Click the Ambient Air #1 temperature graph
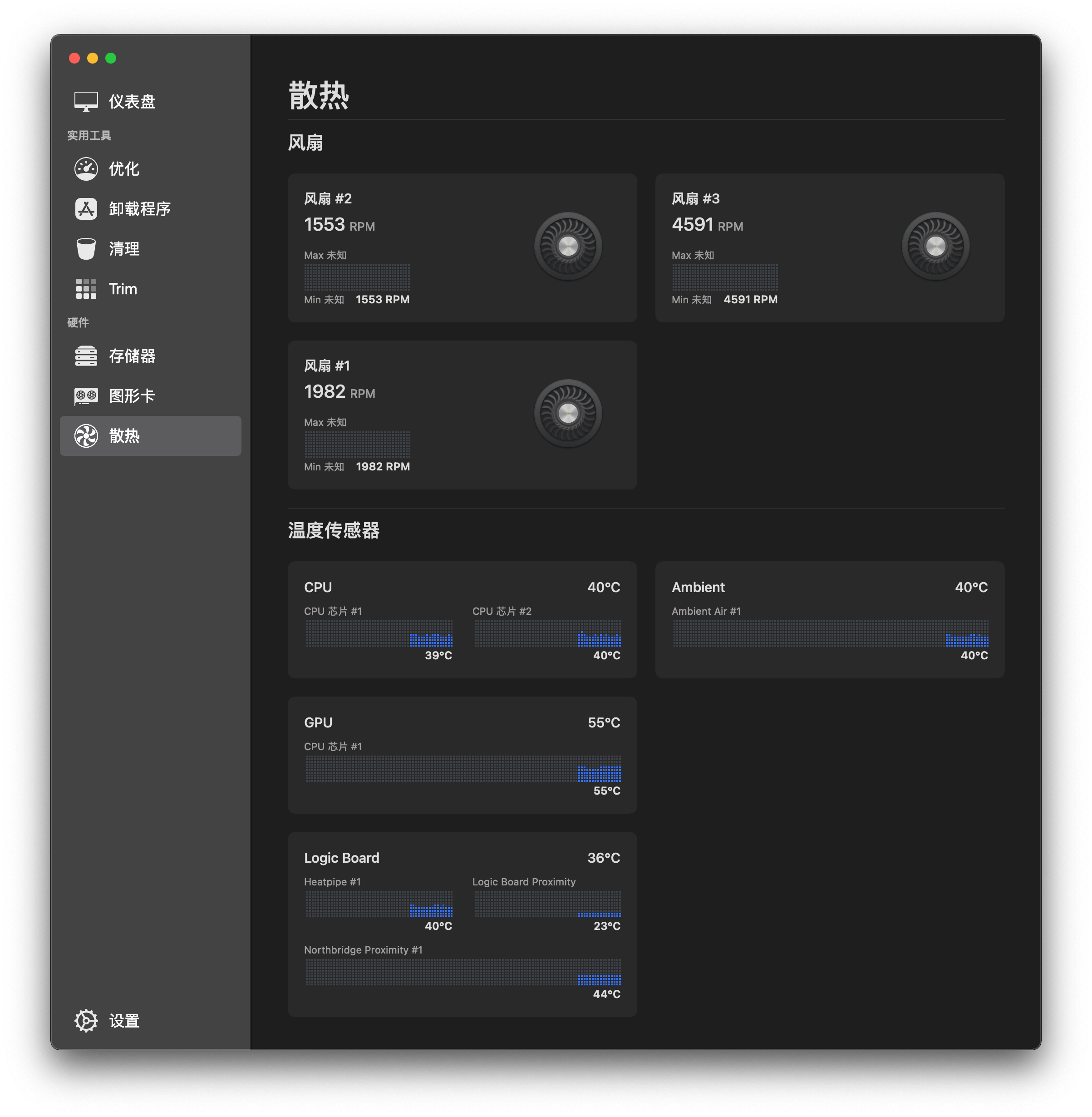 [830, 633]
